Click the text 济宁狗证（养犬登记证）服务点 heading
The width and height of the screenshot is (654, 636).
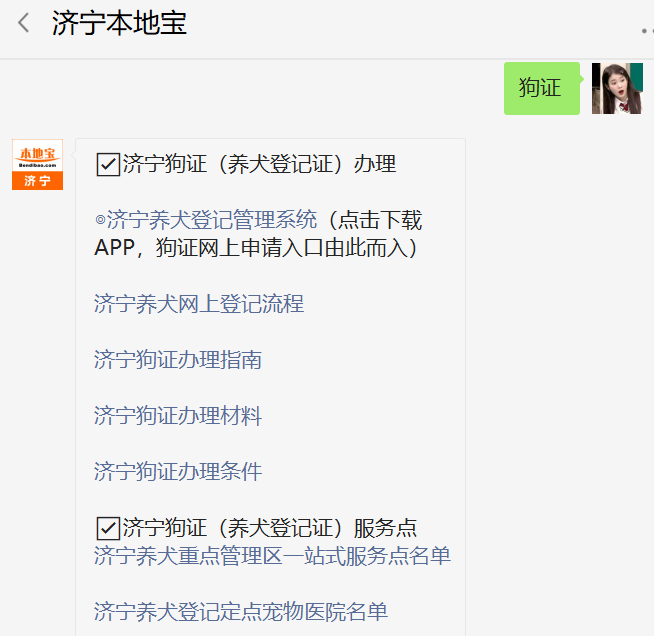click(270, 528)
